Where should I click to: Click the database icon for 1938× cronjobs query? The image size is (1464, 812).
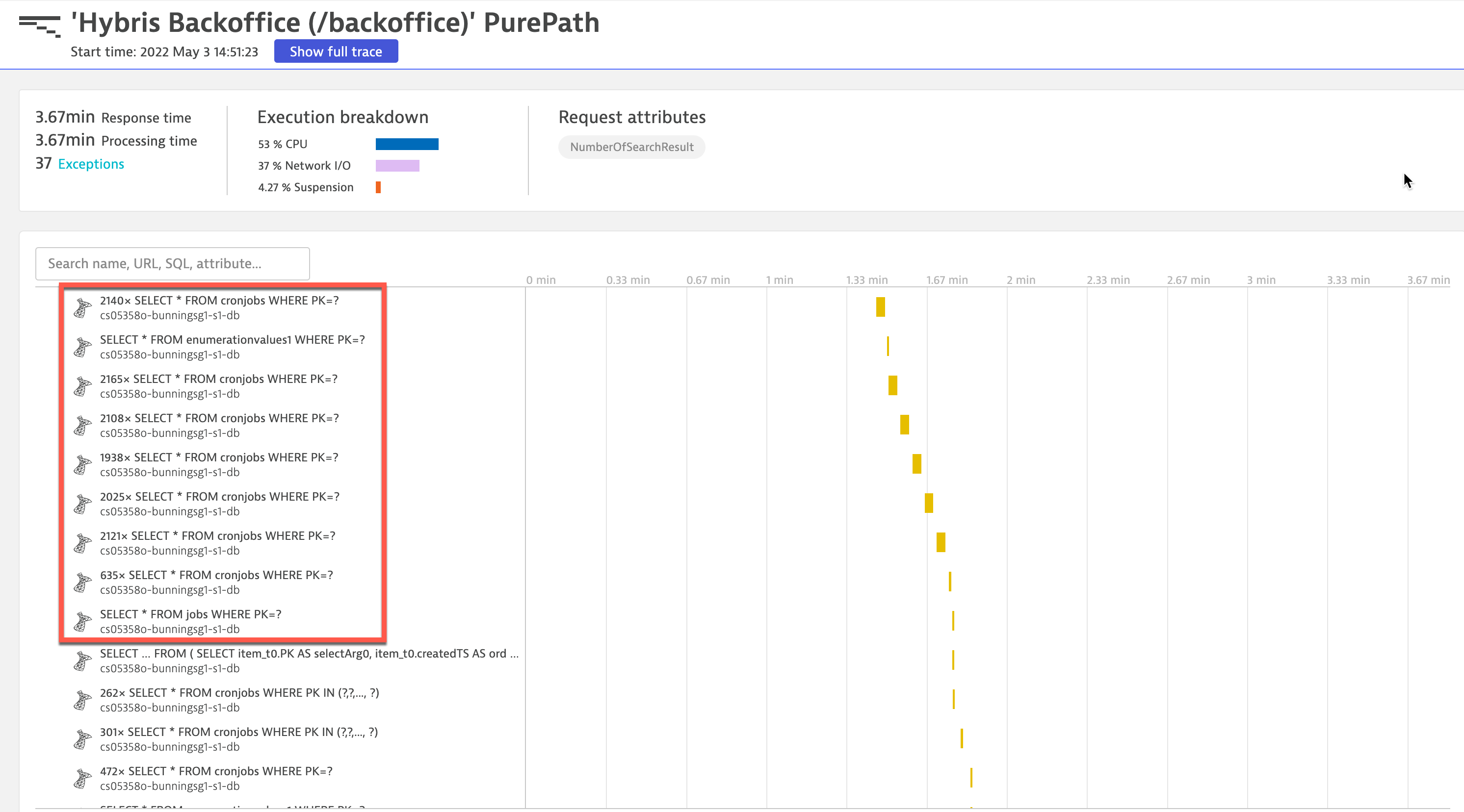click(82, 465)
